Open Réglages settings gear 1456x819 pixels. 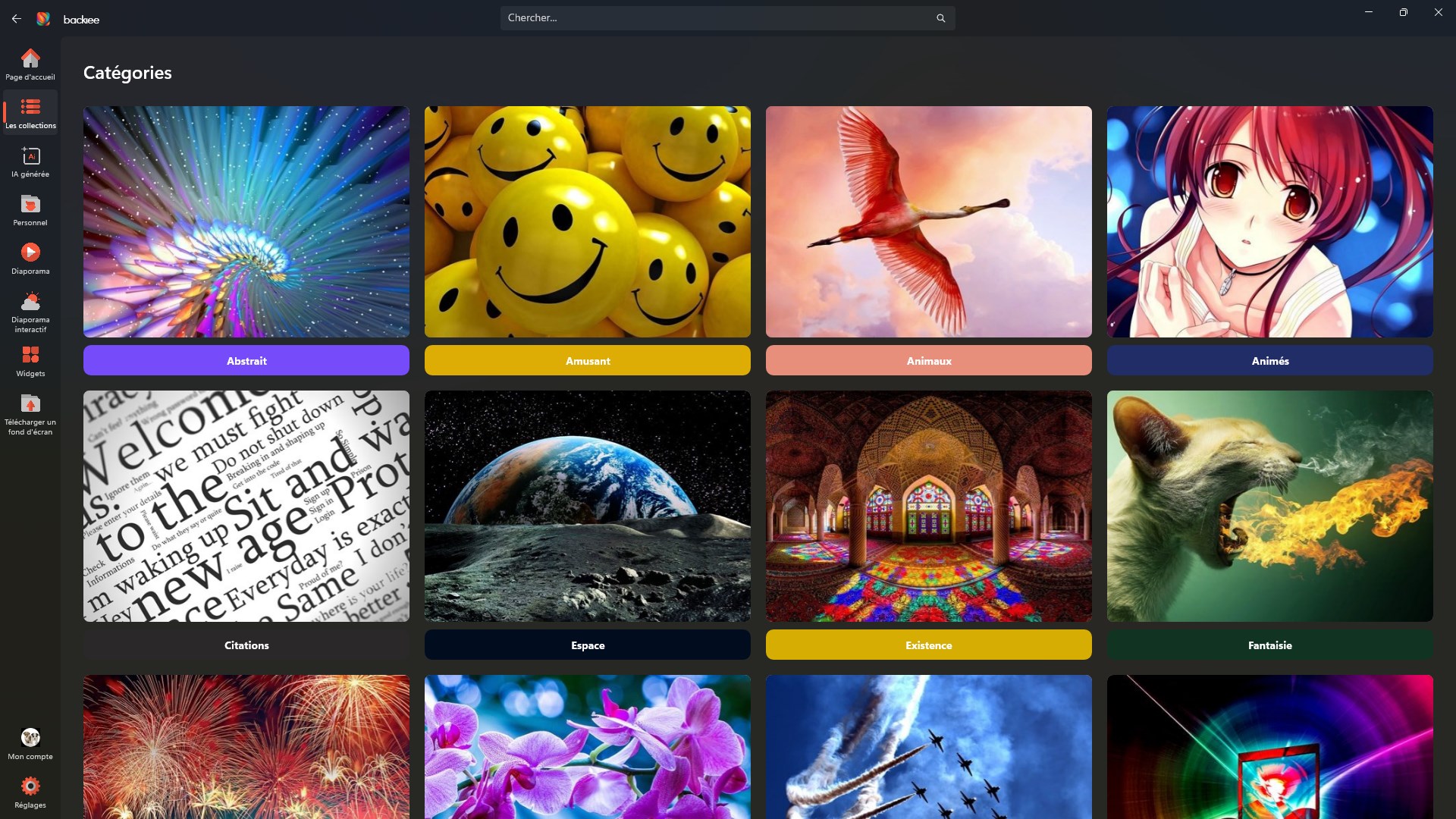click(x=30, y=786)
